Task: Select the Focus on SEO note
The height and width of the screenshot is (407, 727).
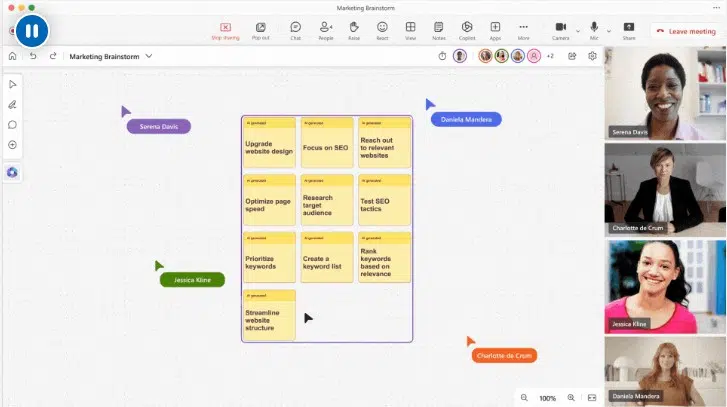Action: (327, 142)
